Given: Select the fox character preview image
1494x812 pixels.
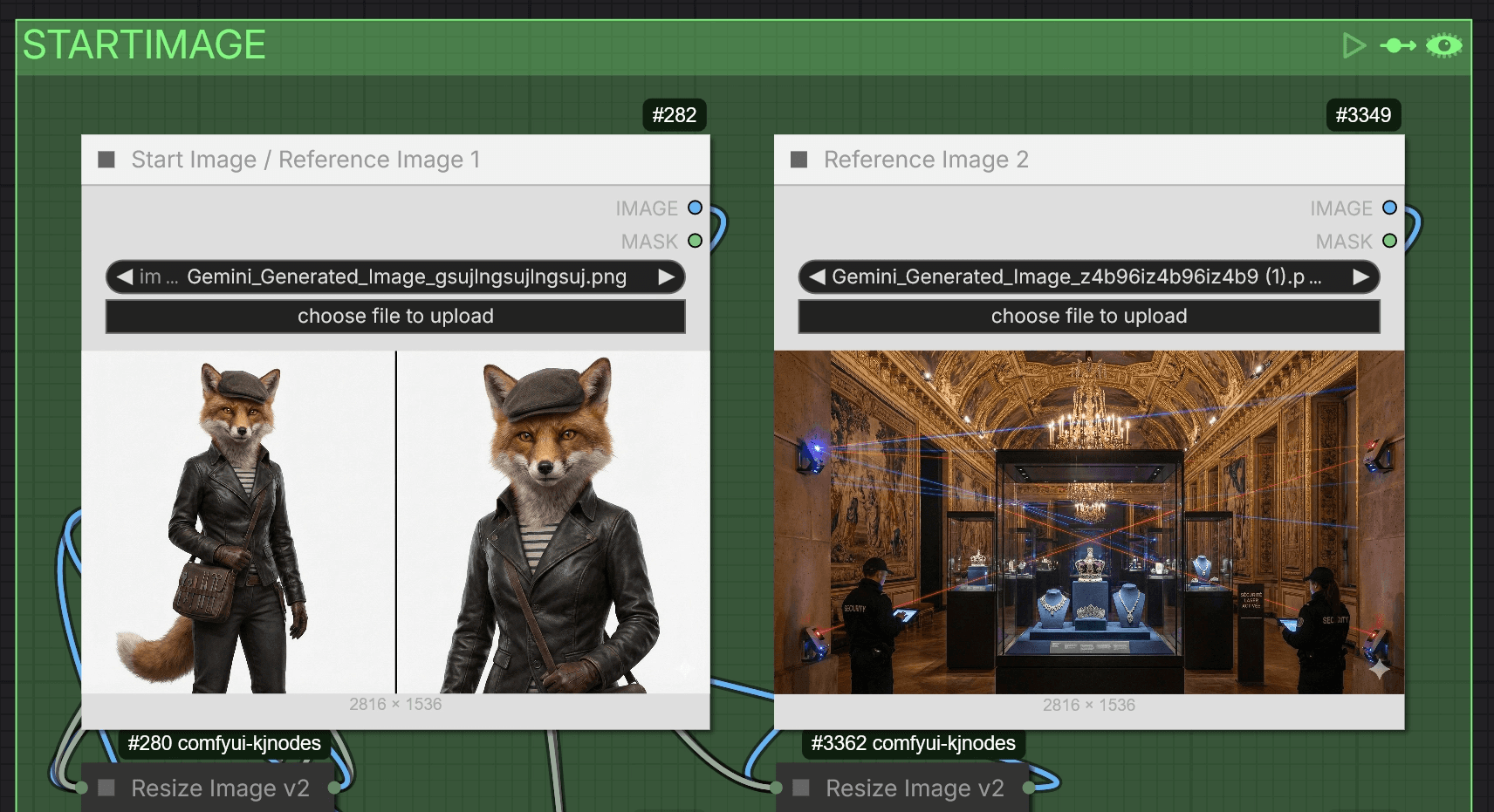Looking at the screenshot, I should (x=395, y=522).
